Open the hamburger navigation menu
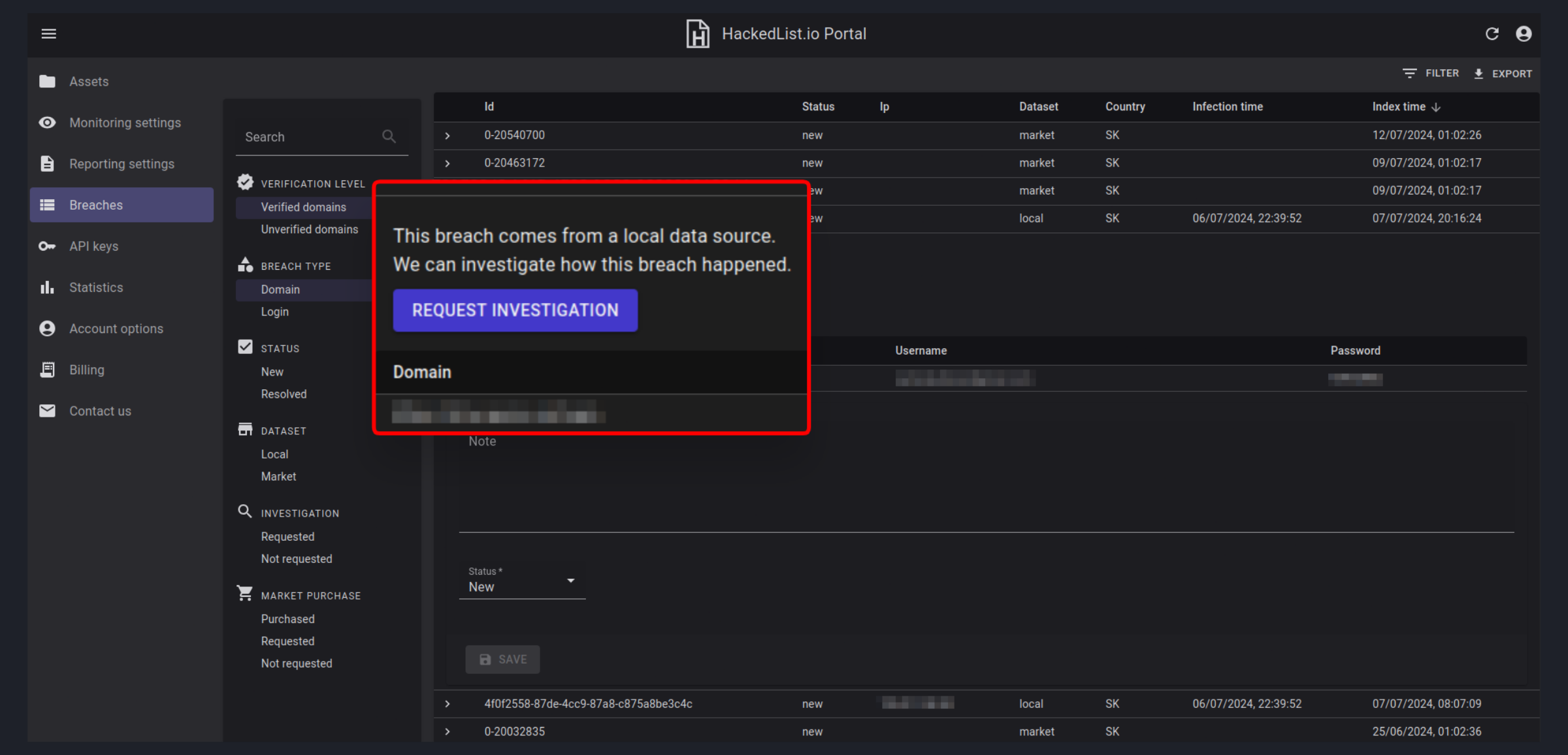The image size is (1568, 755). click(48, 33)
